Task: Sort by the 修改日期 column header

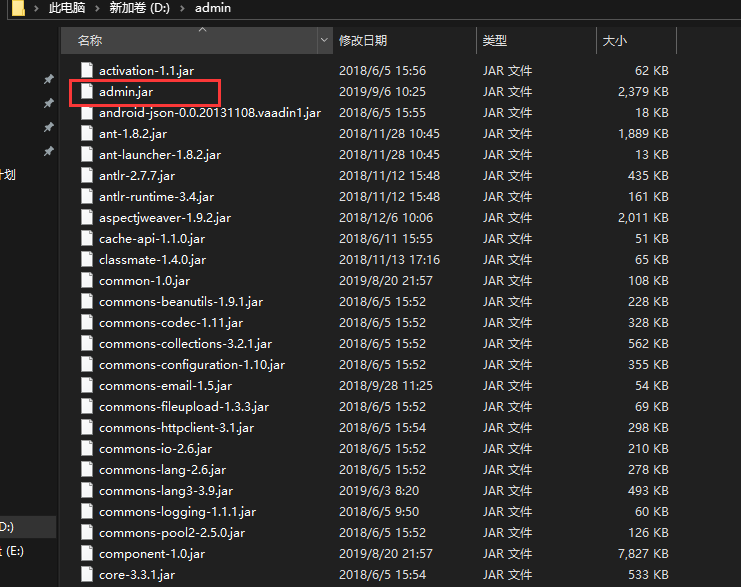Action: point(405,40)
